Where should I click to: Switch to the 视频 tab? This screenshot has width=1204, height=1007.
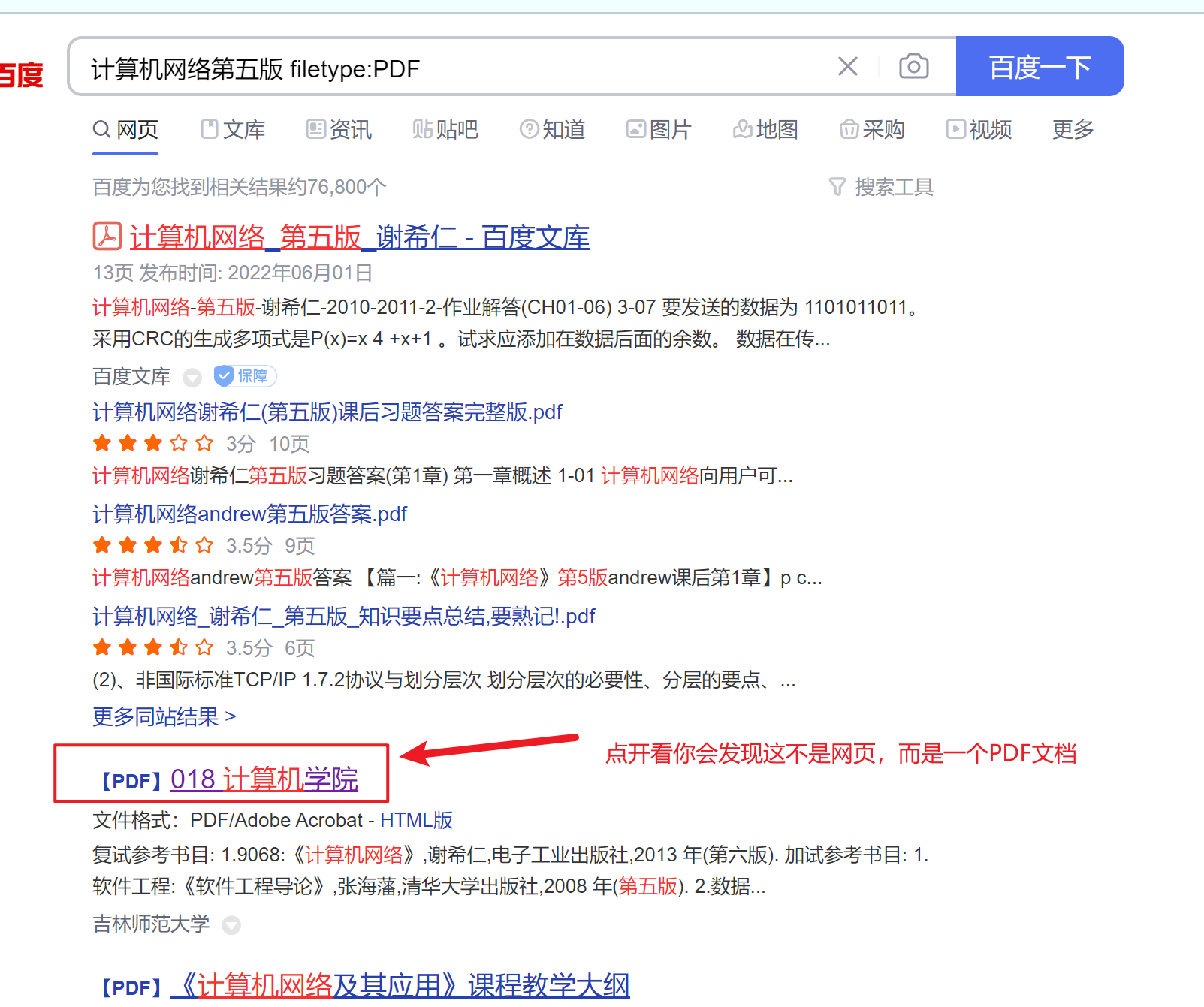pos(979,130)
